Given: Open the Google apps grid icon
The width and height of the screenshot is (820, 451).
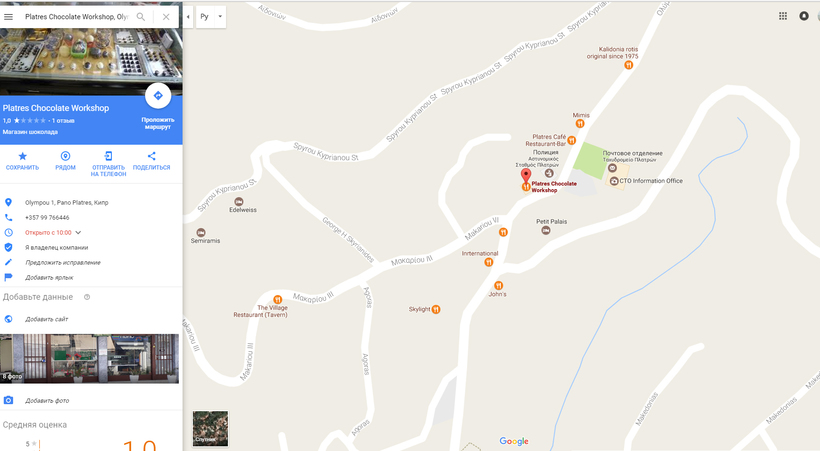Looking at the screenshot, I should (x=783, y=16).
